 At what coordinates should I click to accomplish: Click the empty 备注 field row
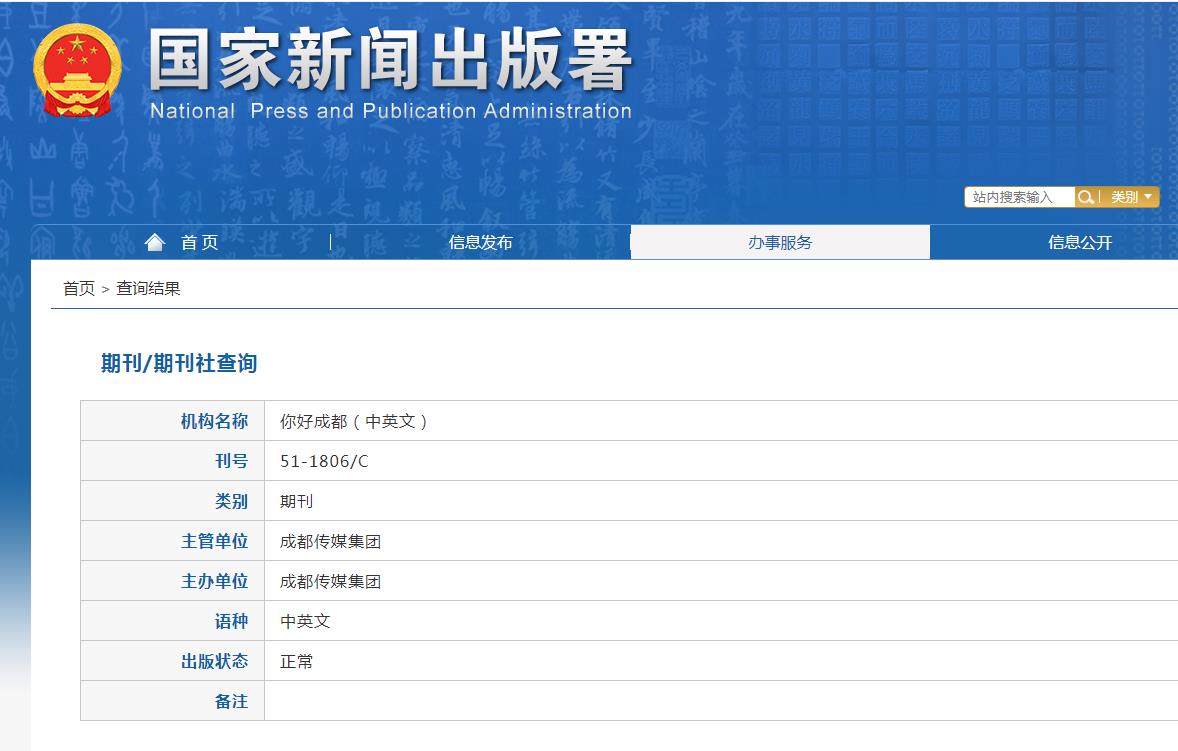tap(500, 701)
